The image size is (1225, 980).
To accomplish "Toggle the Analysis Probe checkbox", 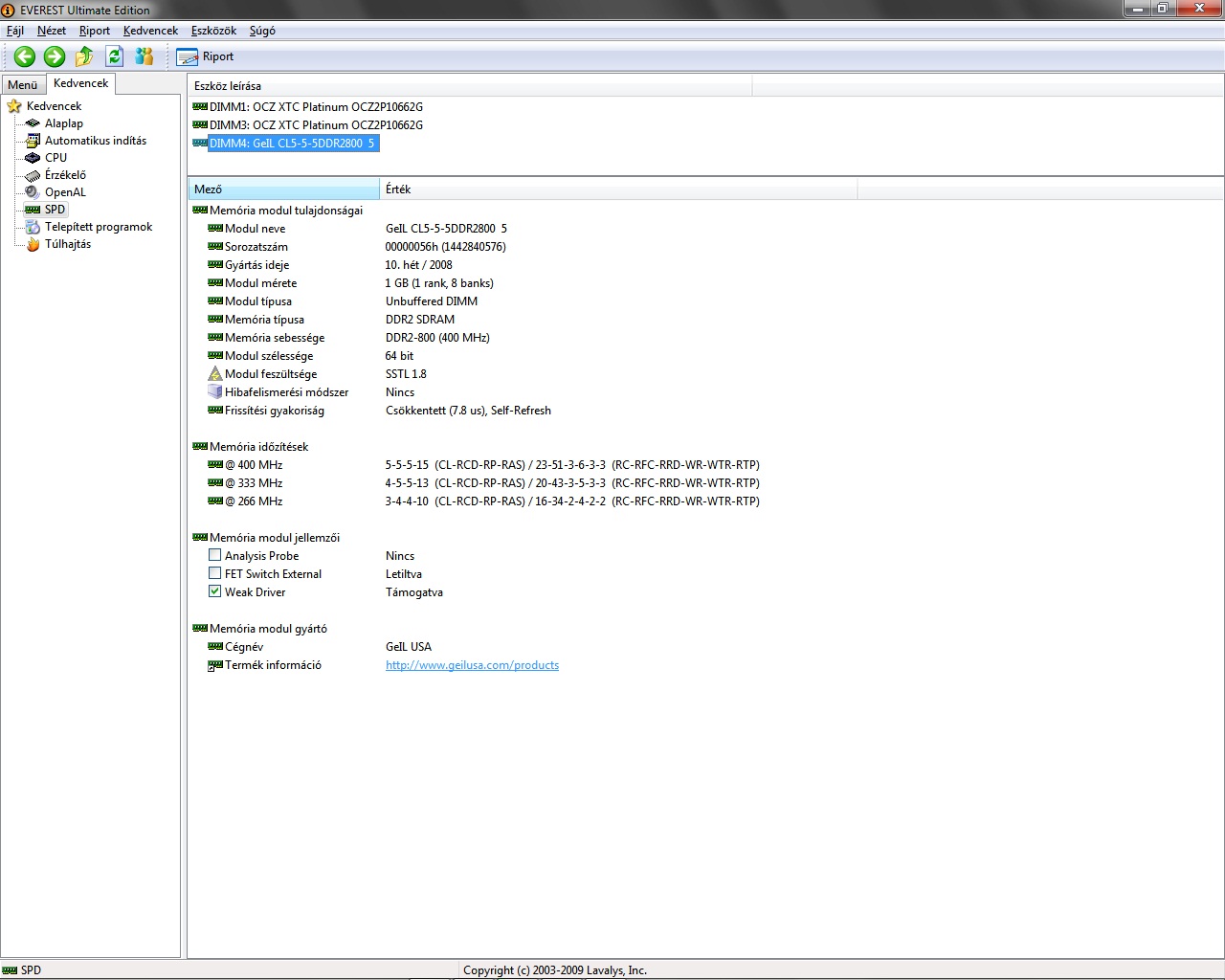I will pyautogui.click(x=214, y=555).
